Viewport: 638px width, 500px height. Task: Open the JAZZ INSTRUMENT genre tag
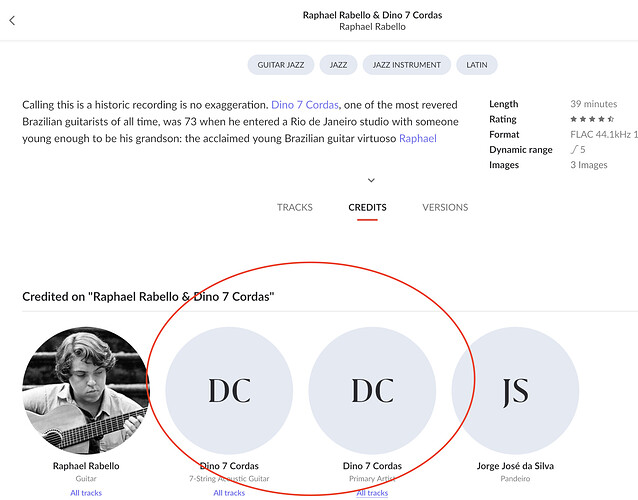406,65
